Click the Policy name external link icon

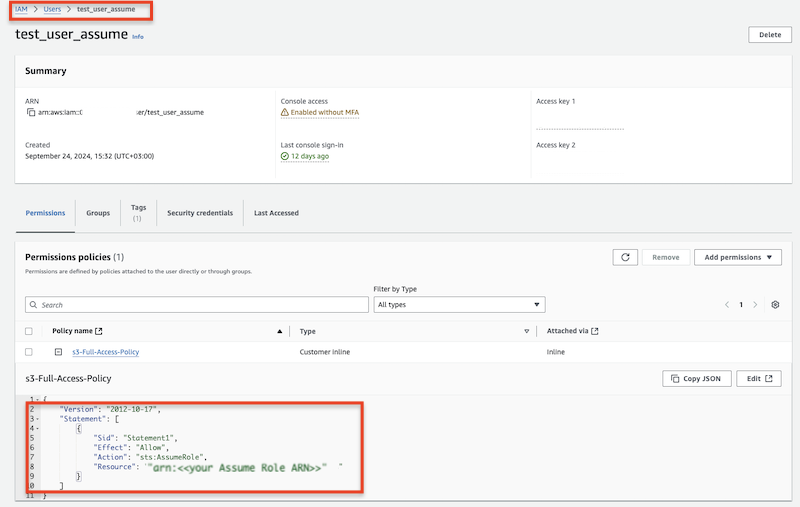point(99,331)
